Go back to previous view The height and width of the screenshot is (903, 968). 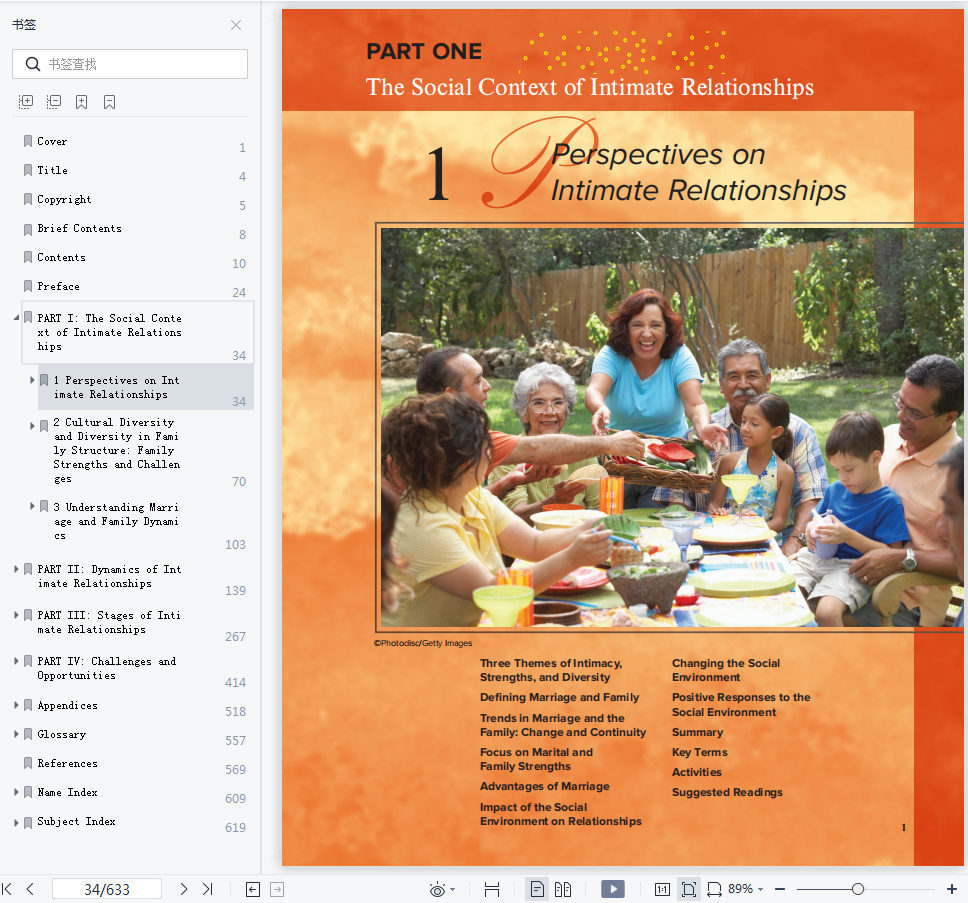point(253,889)
